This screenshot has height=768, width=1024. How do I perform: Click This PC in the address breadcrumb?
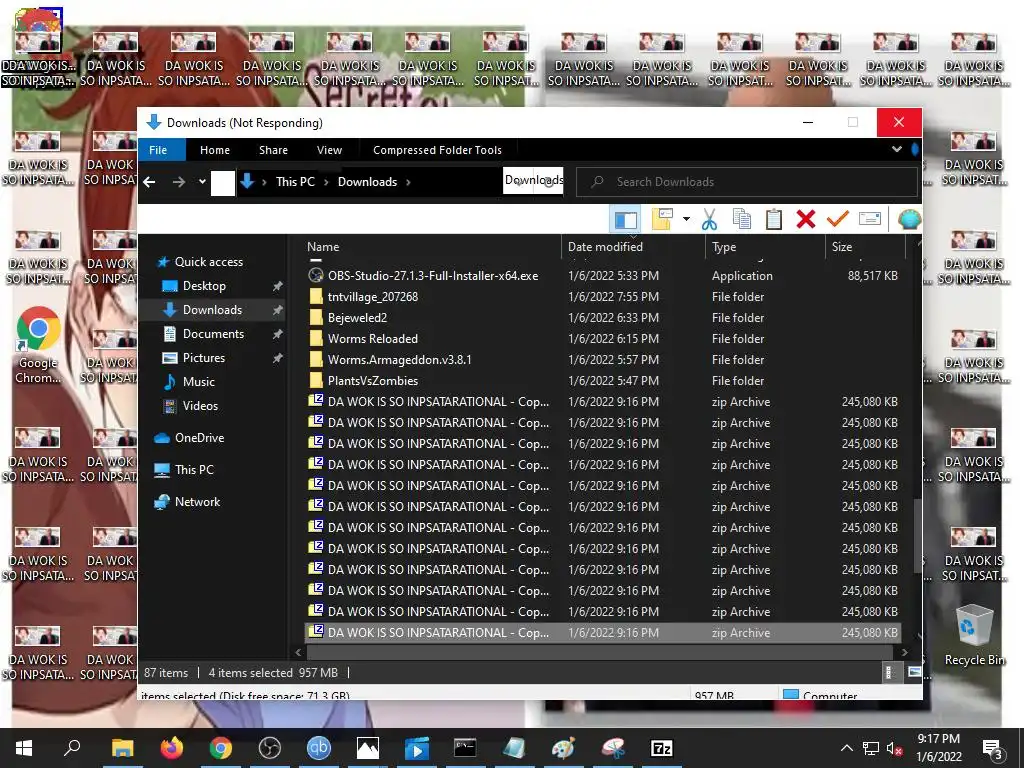coord(295,182)
